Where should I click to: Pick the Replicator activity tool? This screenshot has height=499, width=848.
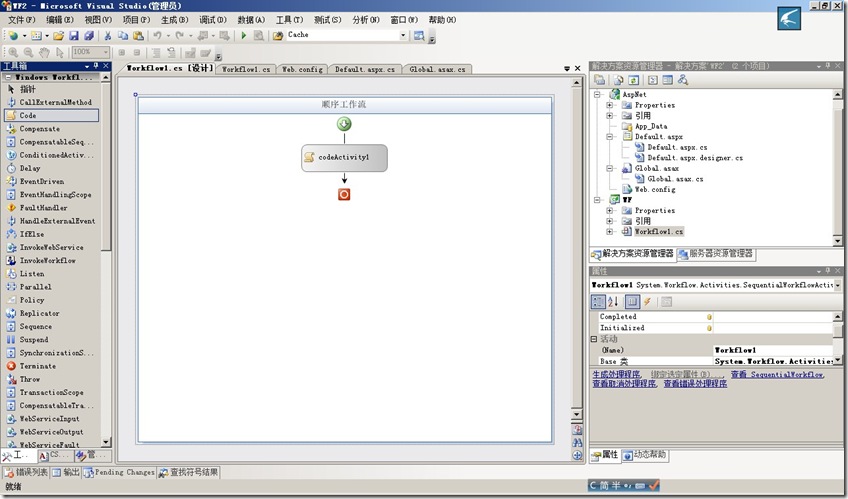[x=51, y=313]
